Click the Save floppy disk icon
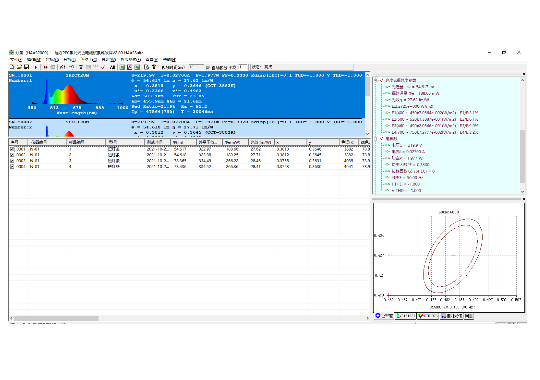This screenshot has width=540, height=380. pos(26,67)
